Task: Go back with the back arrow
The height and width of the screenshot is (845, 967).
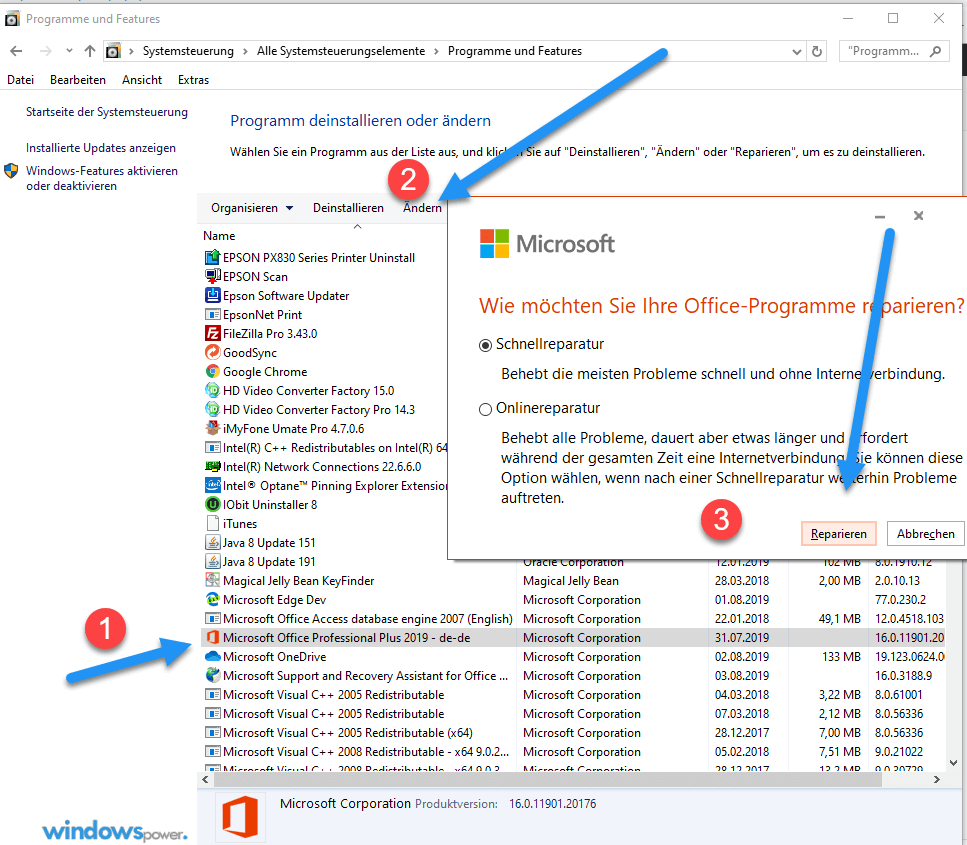Action: point(17,51)
